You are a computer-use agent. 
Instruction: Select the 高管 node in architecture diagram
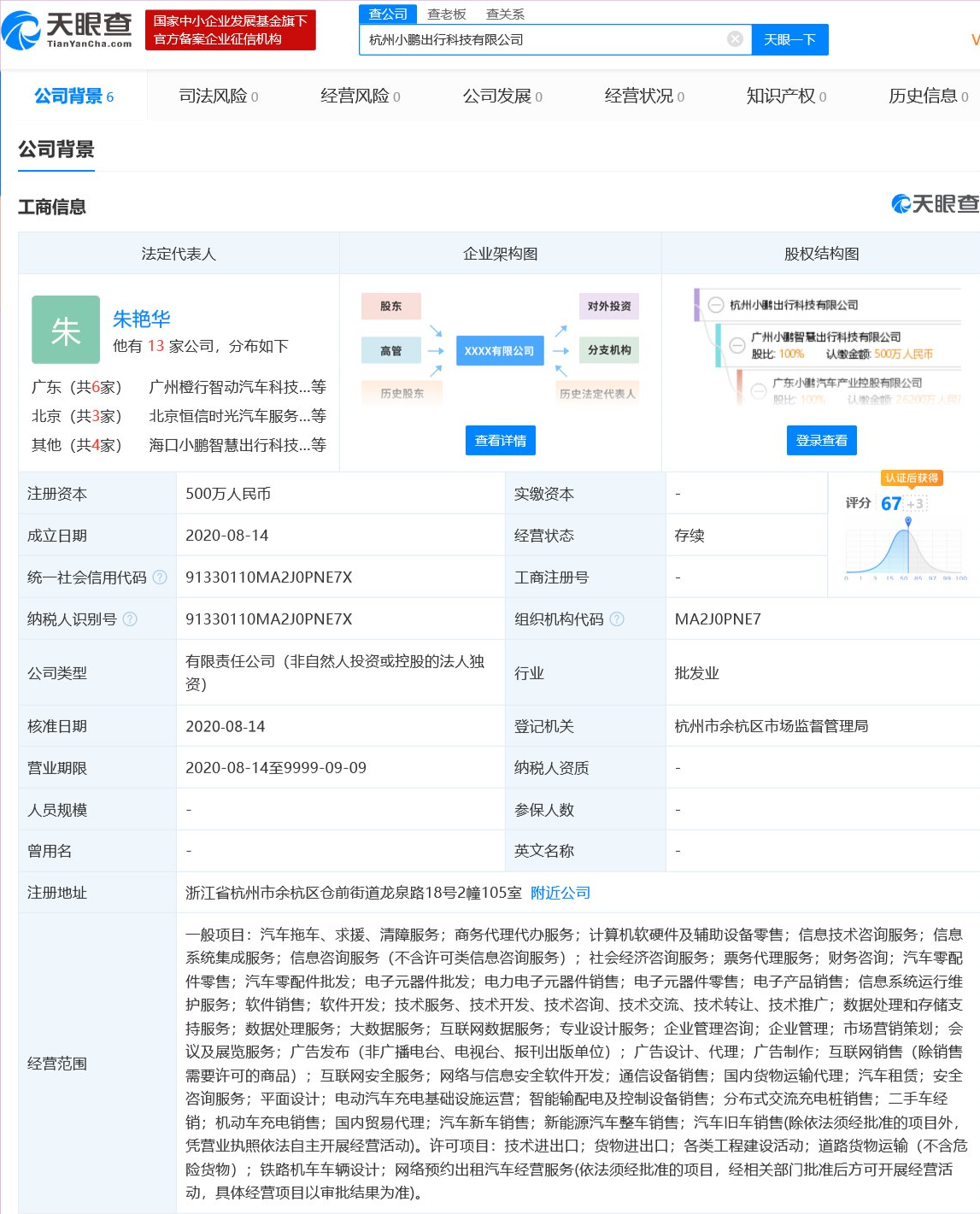click(x=390, y=350)
